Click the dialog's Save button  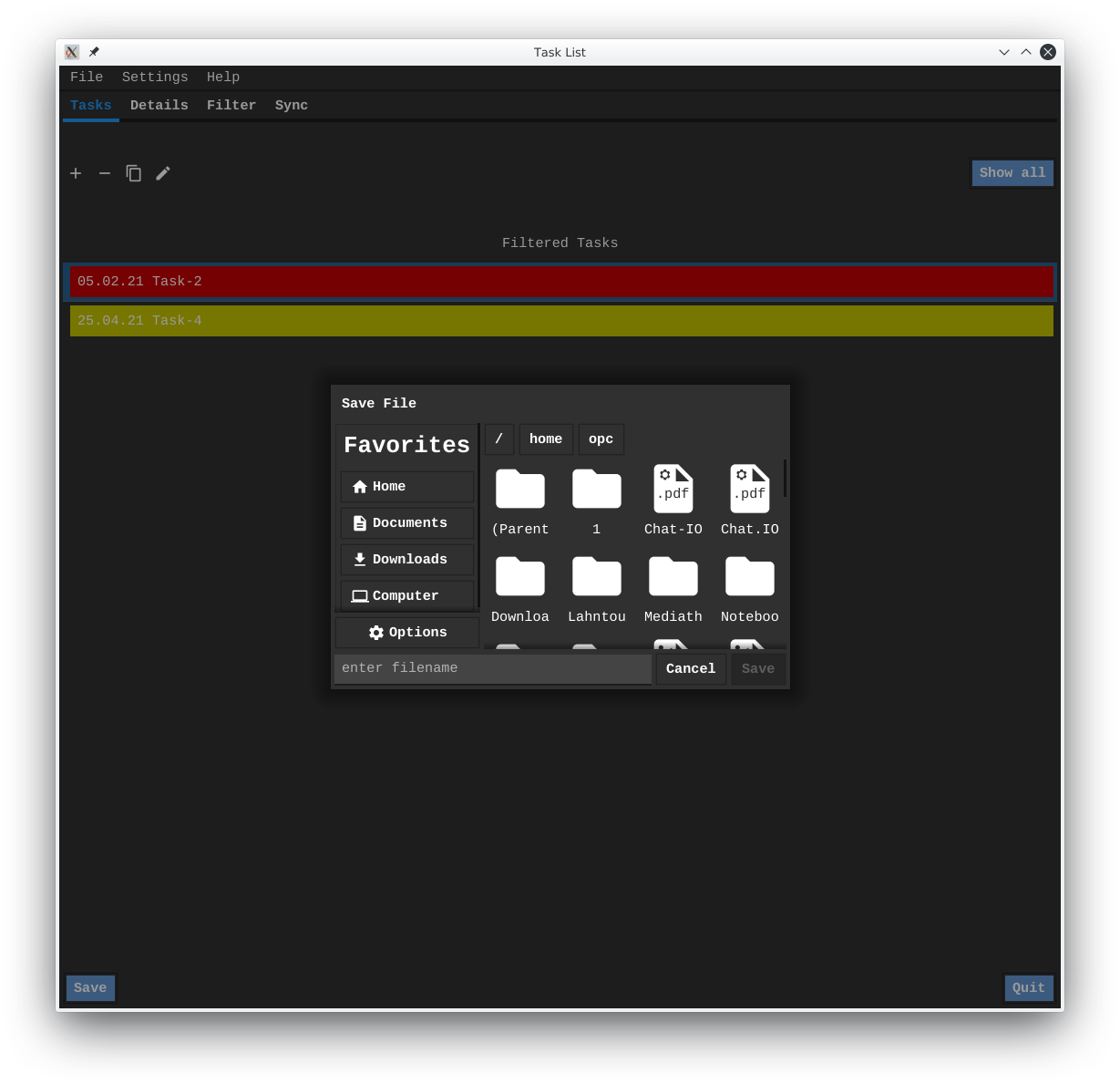(758, 669)
